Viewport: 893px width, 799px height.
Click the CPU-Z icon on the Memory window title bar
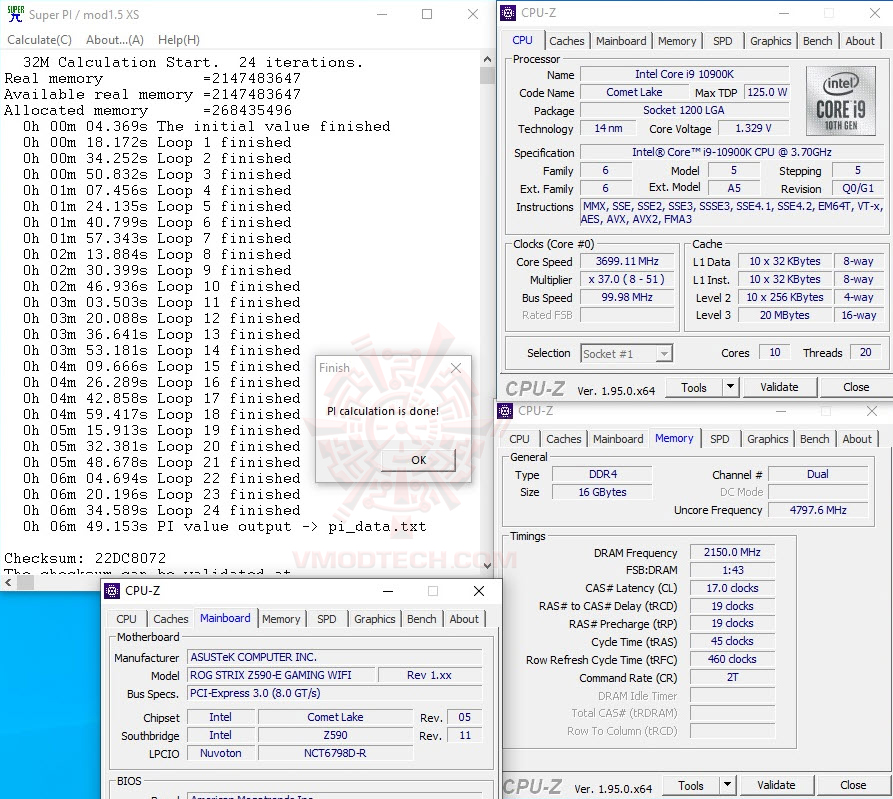[504, 410]
